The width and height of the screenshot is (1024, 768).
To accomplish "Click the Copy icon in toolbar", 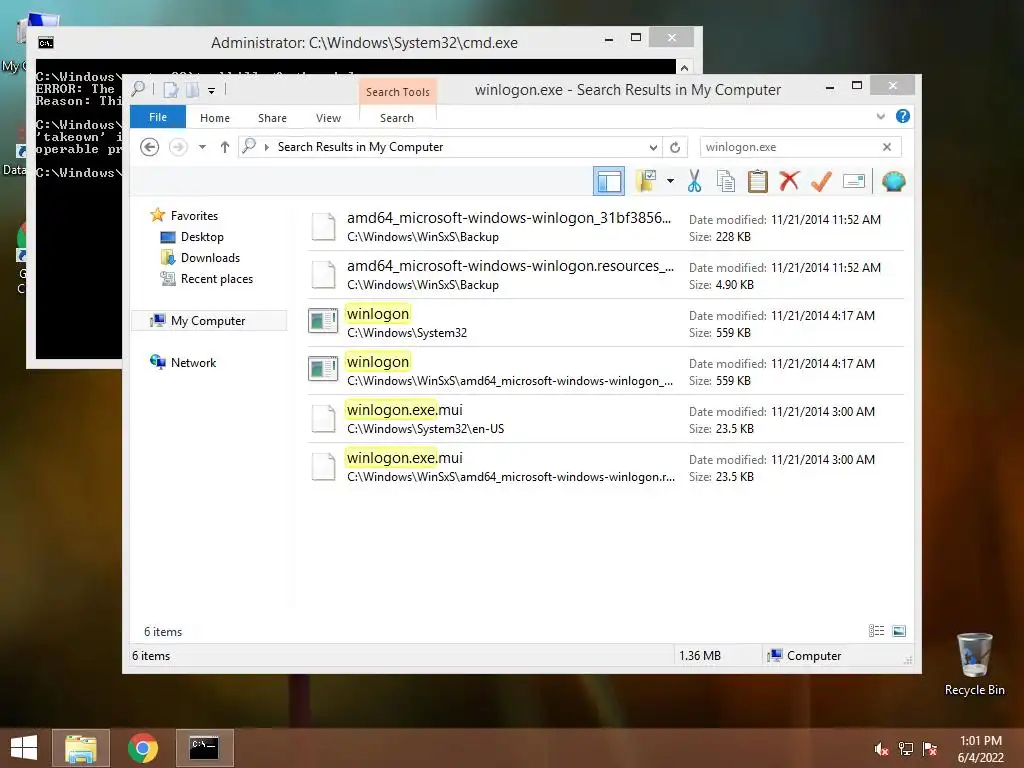I will 726,181.
